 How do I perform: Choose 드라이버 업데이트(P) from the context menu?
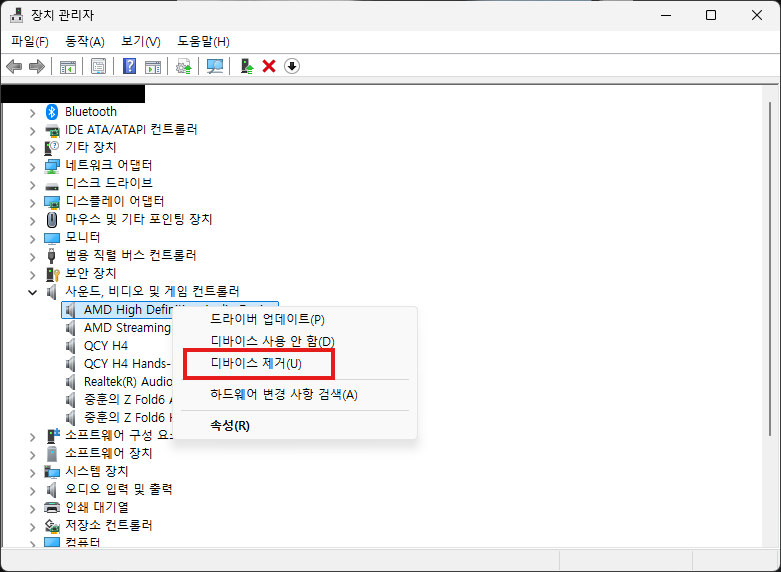click(294, 319)
